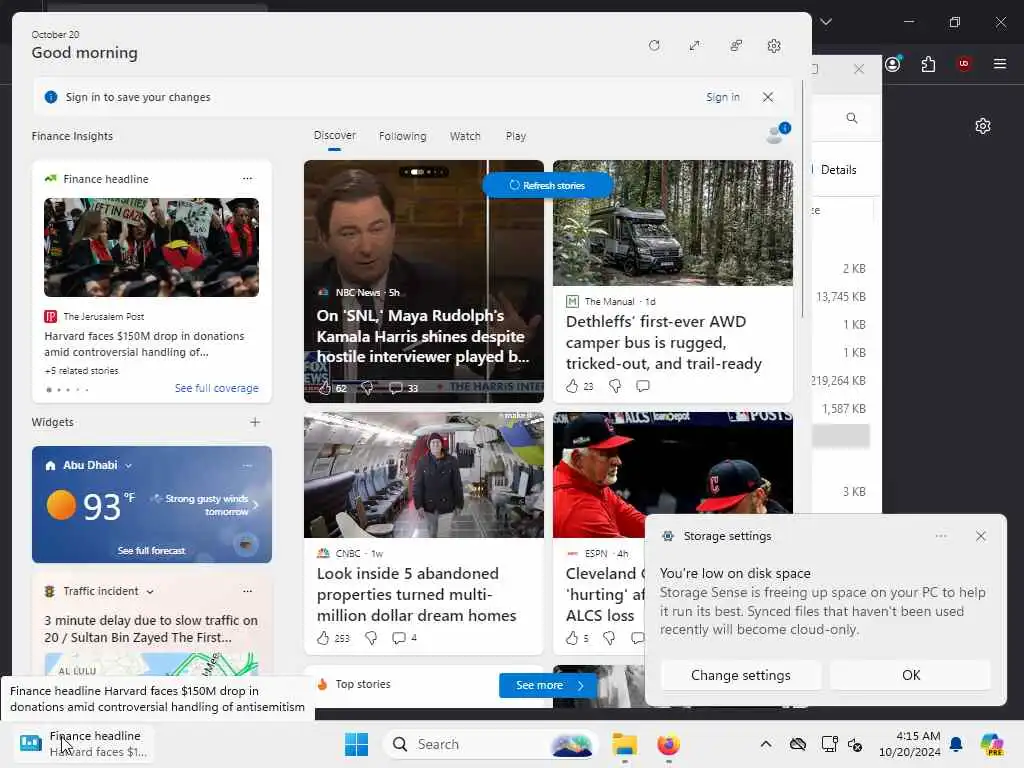Image resolution: width=1024 pixels, height=768 pixels.
Task: Open File Explorer from taskbar
Action: pyautogui.click(x=624, y=744)
